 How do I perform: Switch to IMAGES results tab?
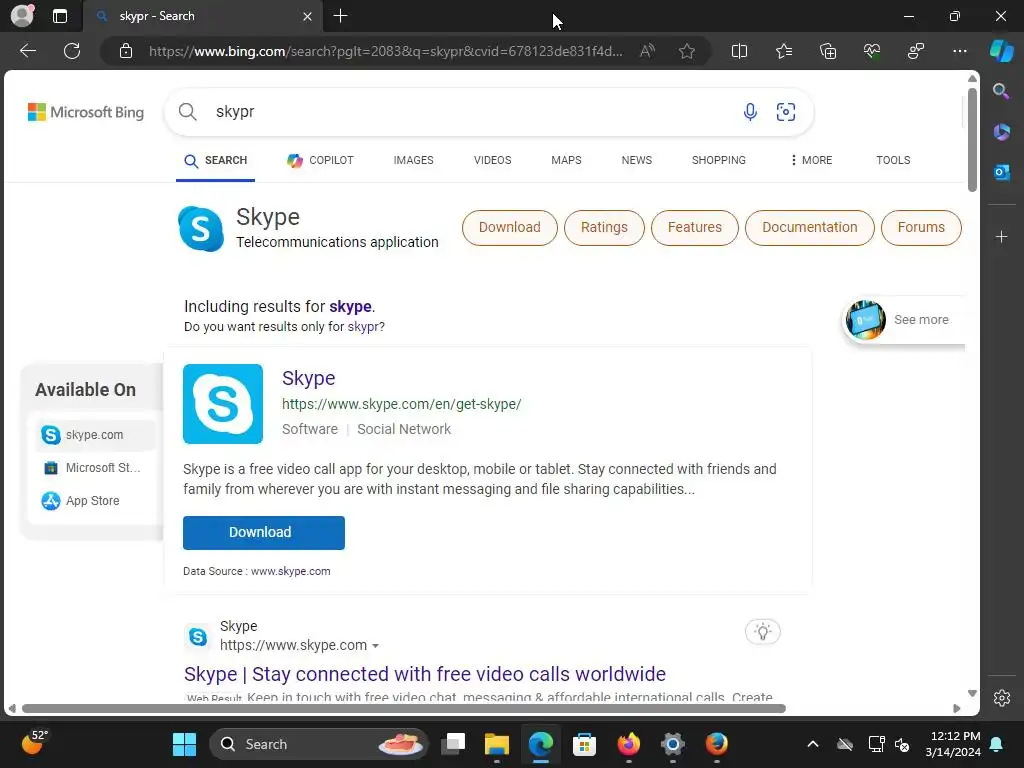click(x=413, y=160)
